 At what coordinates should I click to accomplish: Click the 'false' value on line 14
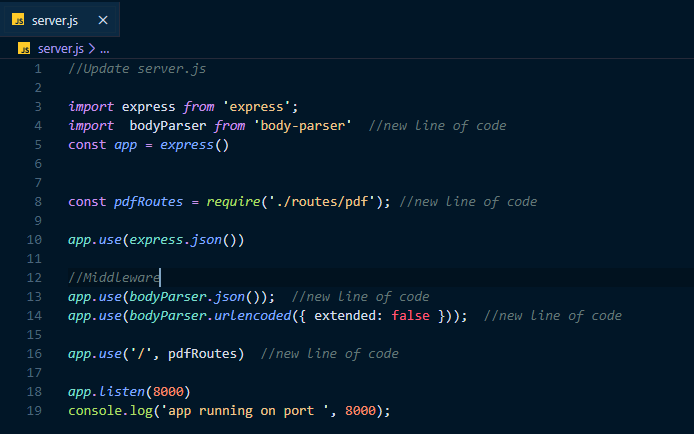coord(410,315)
